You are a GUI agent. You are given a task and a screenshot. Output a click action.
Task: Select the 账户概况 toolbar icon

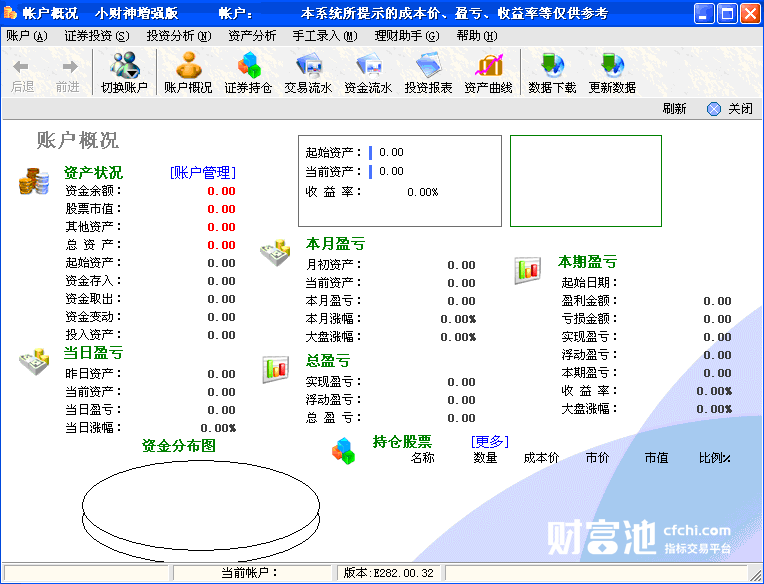[x=189, y=65]
